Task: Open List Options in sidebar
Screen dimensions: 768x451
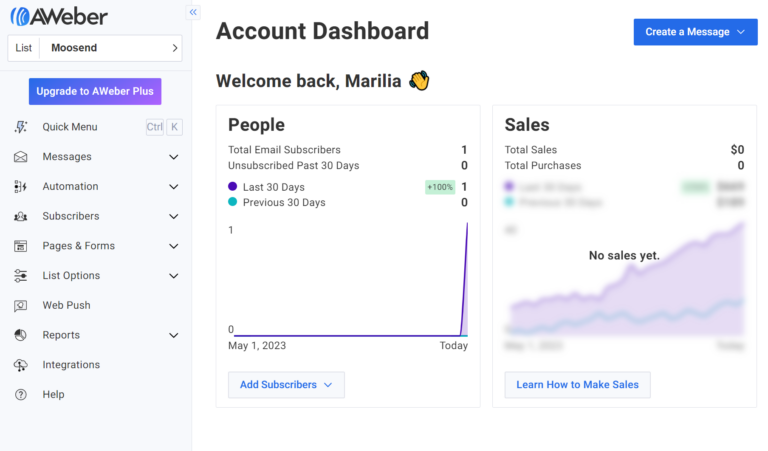Action: pos(72,276)
